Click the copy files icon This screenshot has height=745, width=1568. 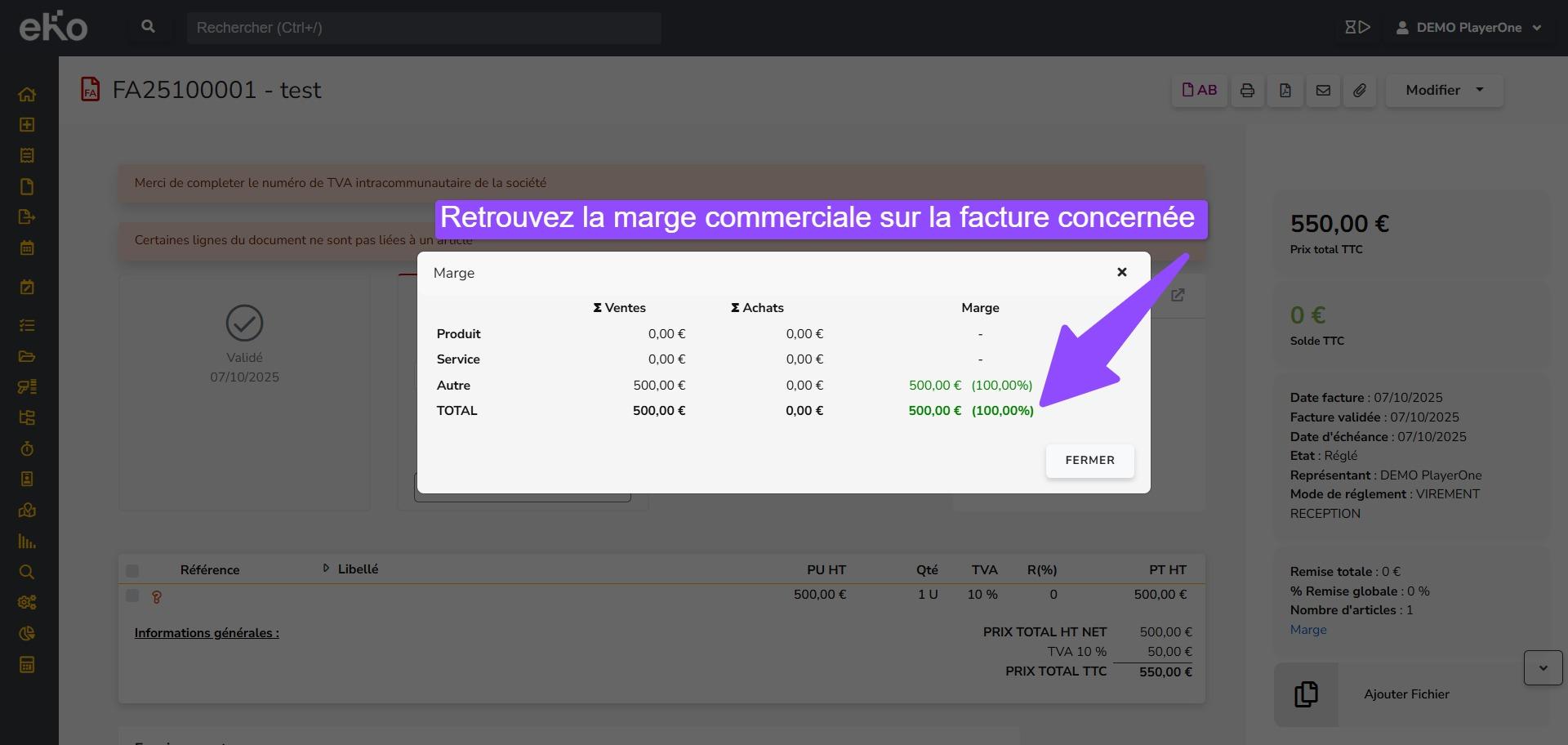tap(1306, 694)
